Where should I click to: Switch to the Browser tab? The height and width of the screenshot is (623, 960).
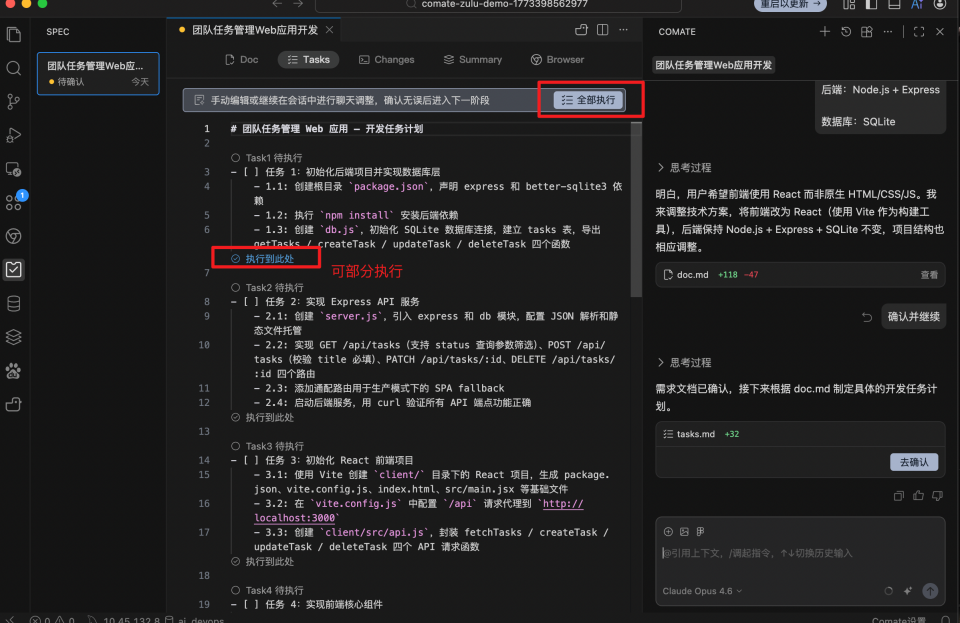[x=557, y=59]
